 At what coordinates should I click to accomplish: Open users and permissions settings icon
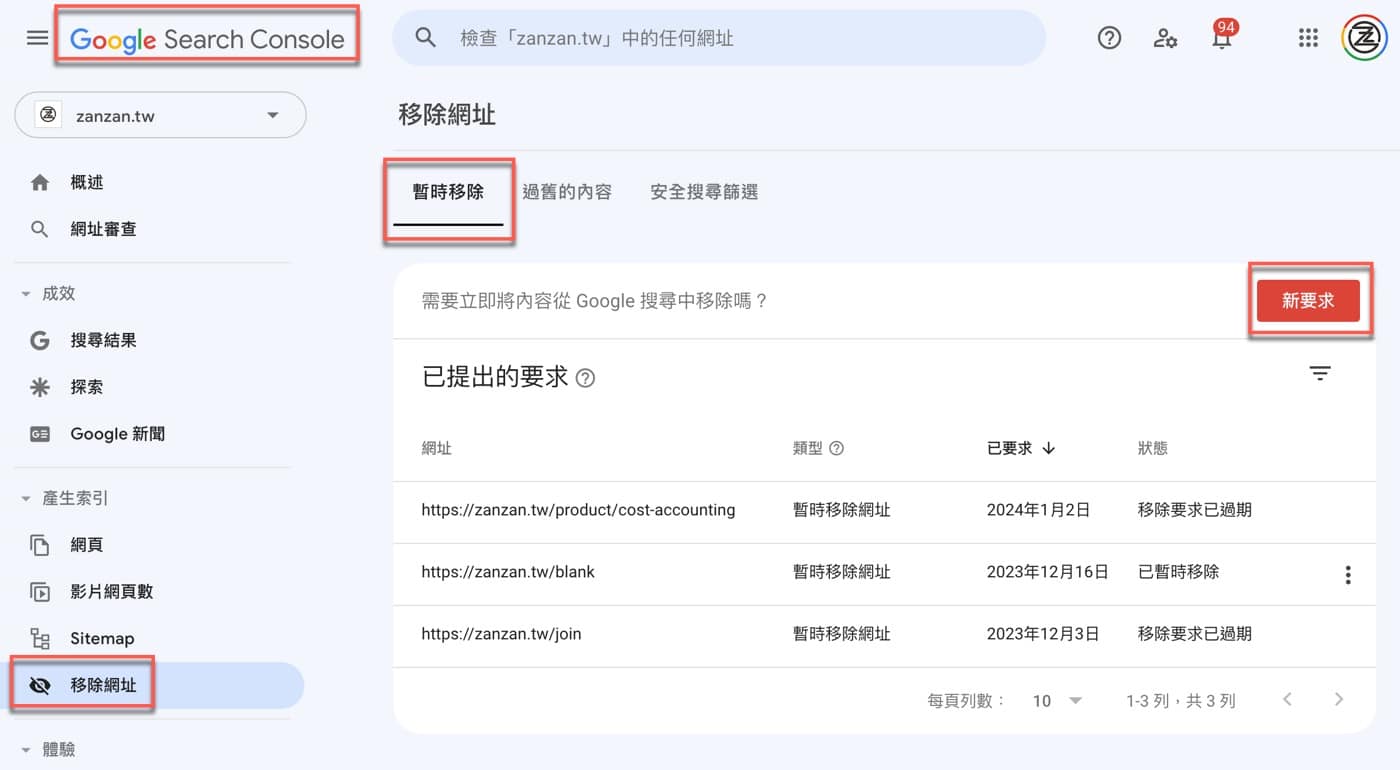click(x=1165, y=38)
